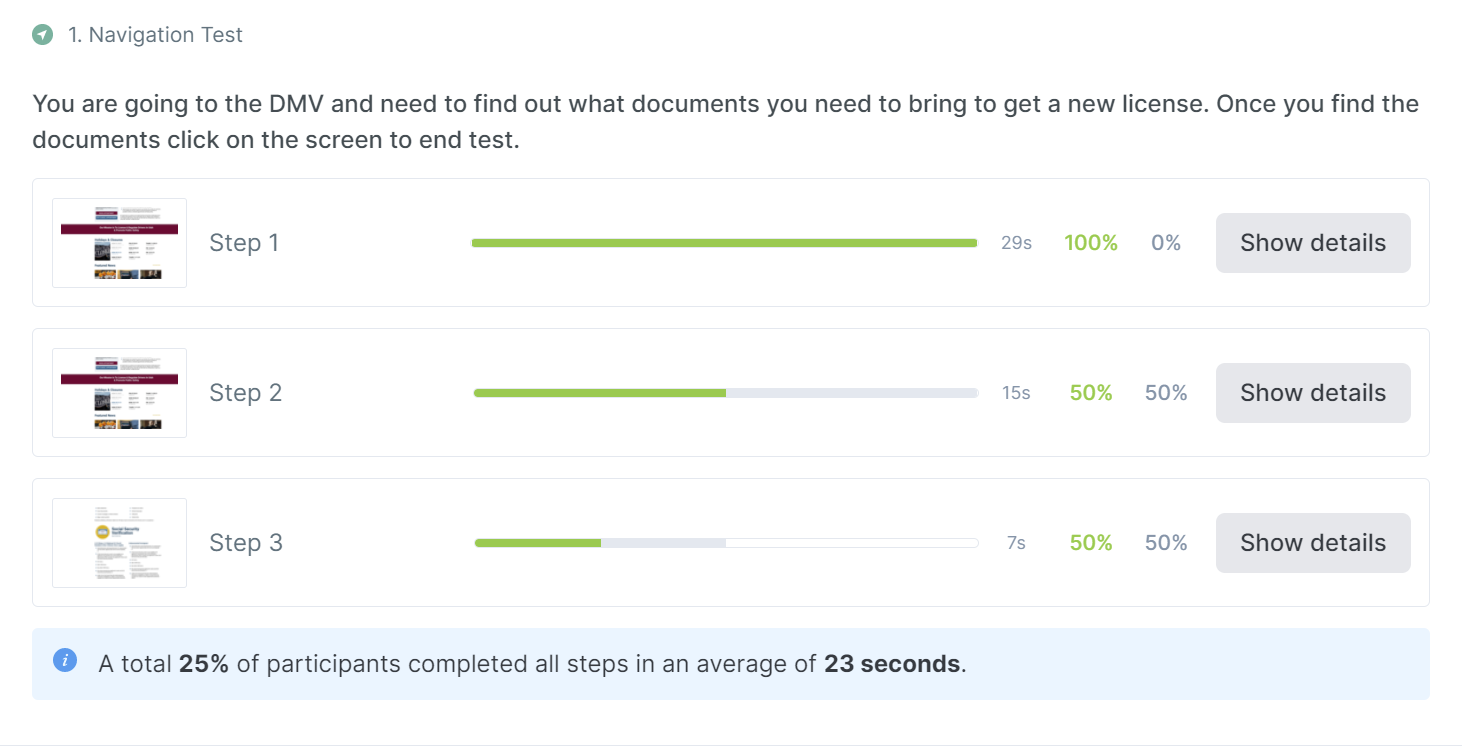Select the Step 2 label

(x=246, y=393)
